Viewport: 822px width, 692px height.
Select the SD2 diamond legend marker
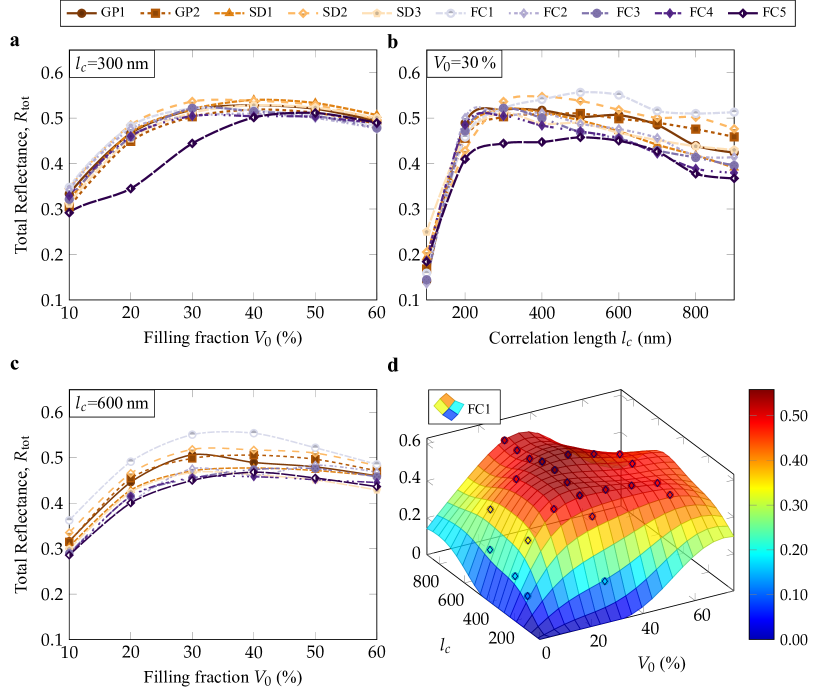point(303,13)
